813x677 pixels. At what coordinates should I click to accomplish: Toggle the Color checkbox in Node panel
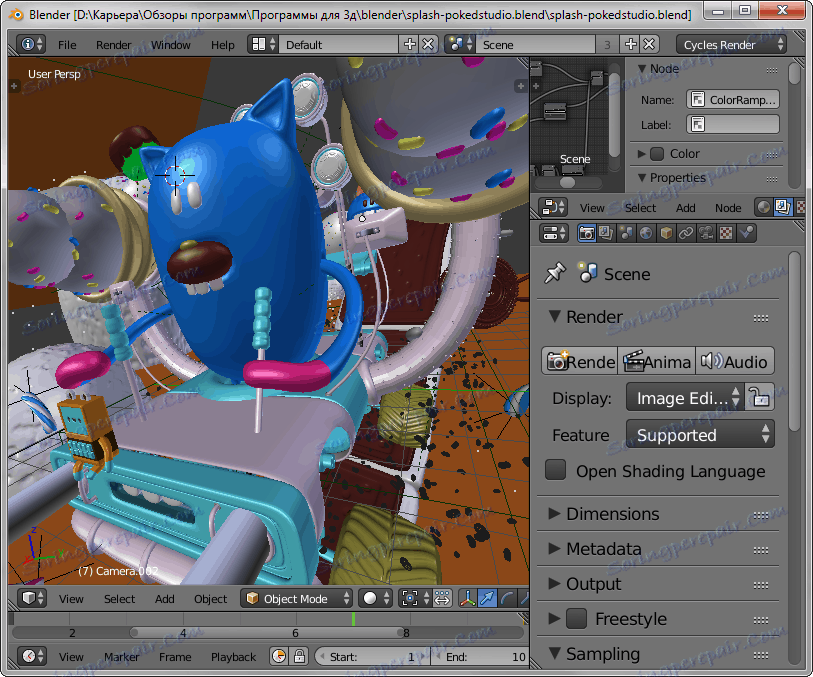tap(657, 154)
